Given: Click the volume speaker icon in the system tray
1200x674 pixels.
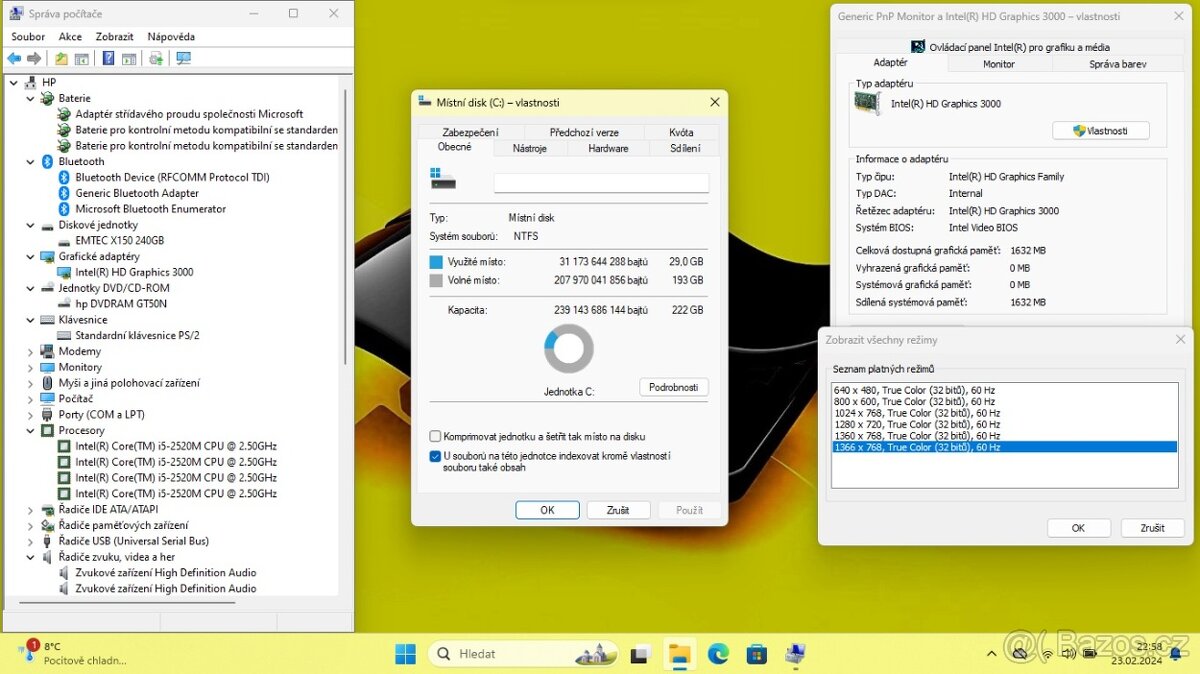Looking at the screenshot, I should (1068, 653).
